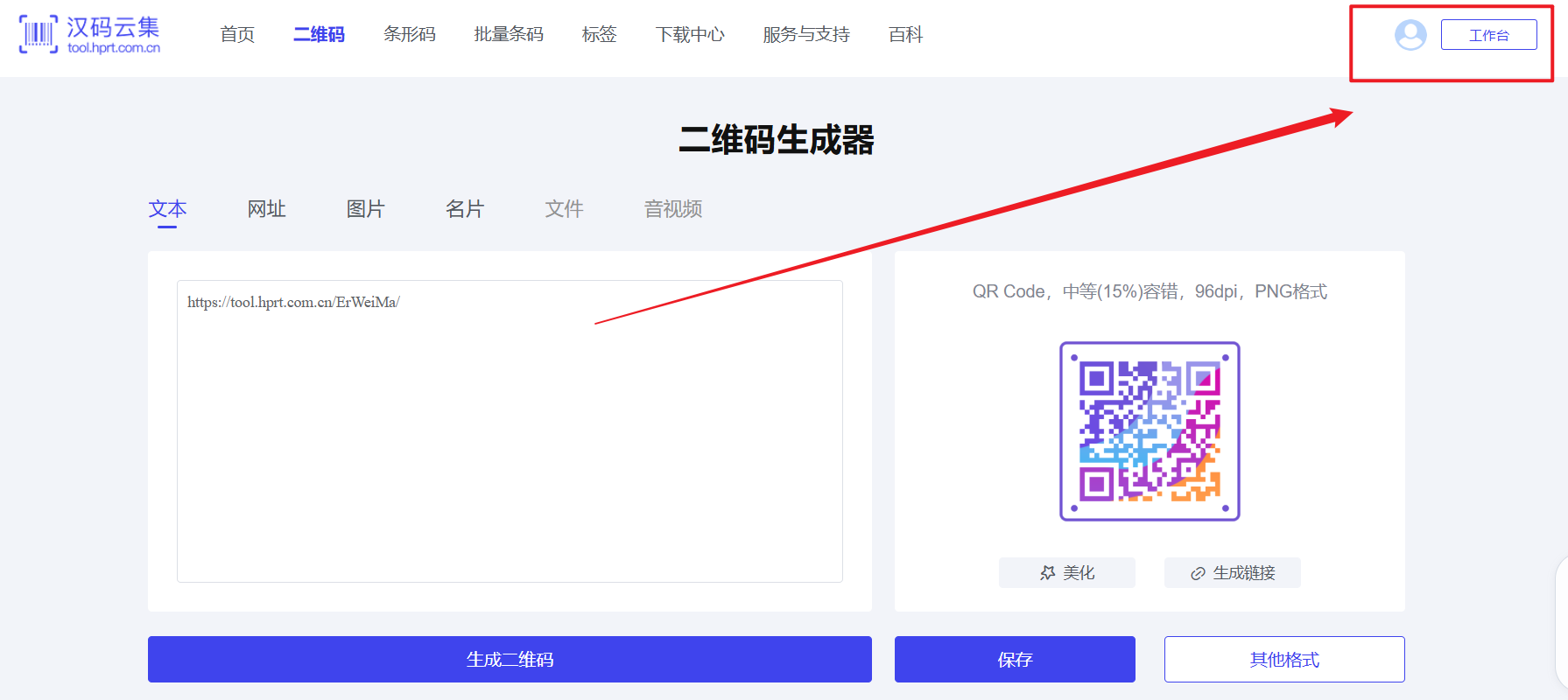The image size is (1568, 700).
Task: Open the user avatar profile icon
Action: (x=1410, y=35)
